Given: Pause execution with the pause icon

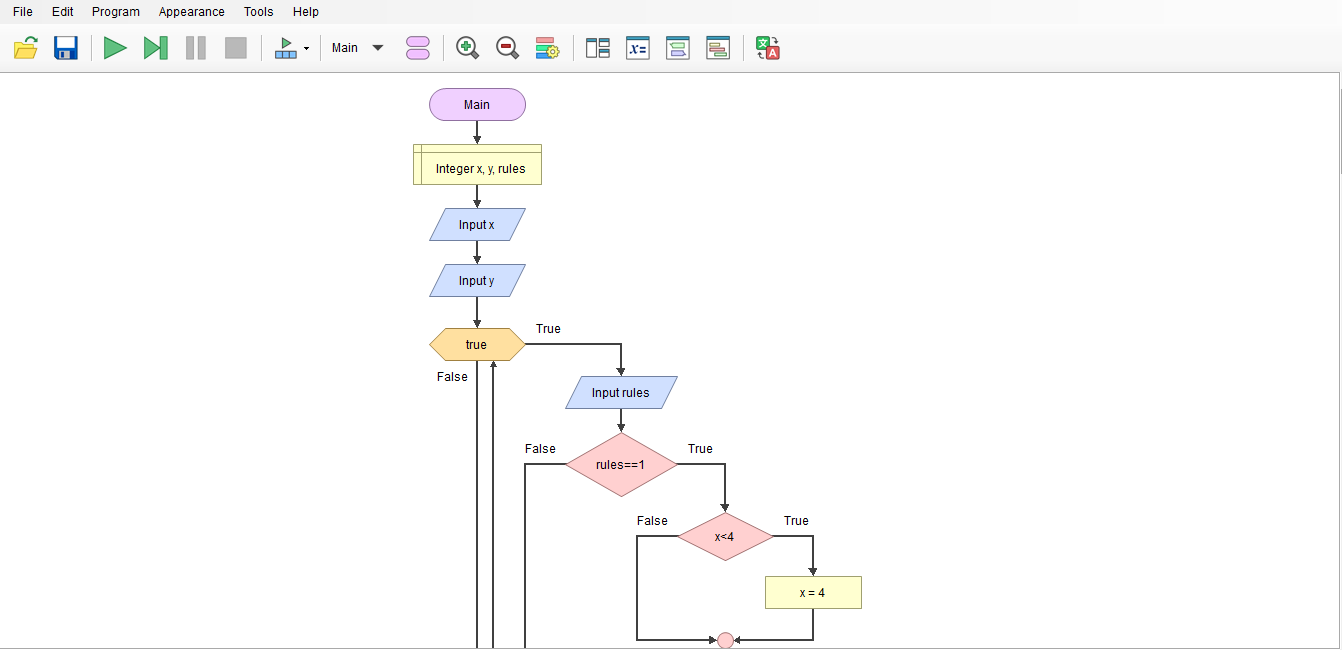Looking at the screenshot, I should (196, 48).
